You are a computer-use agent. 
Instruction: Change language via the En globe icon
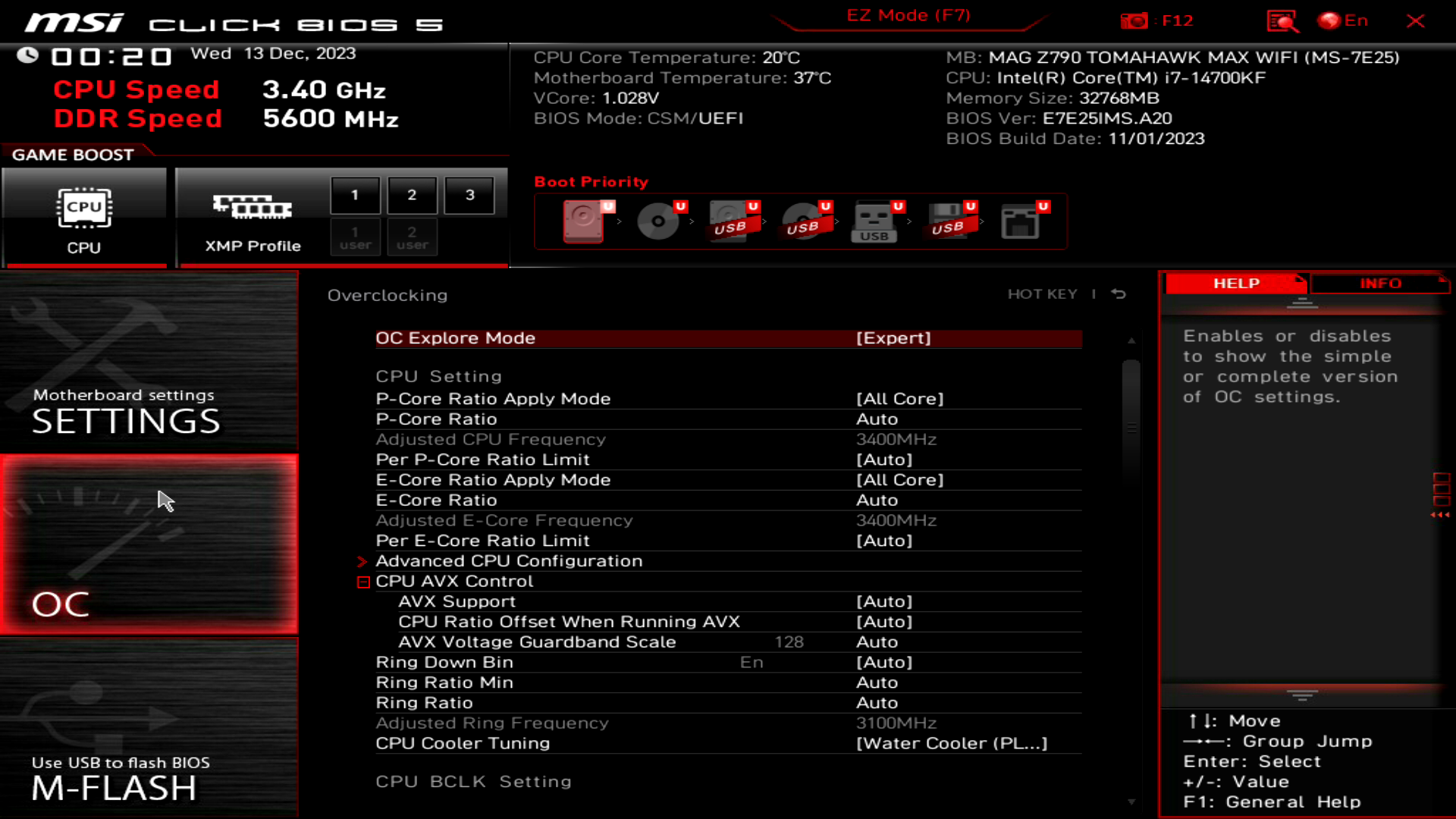(x=1343, y=20)
